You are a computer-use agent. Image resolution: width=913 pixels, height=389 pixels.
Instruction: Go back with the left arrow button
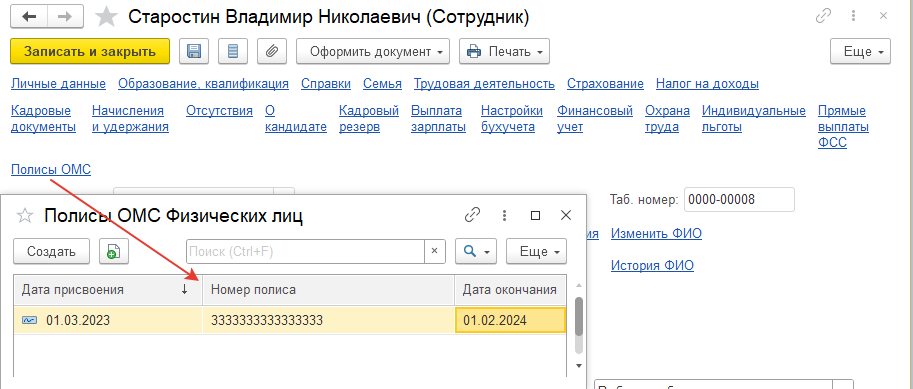pyautogui.click(x=29, y=17)
